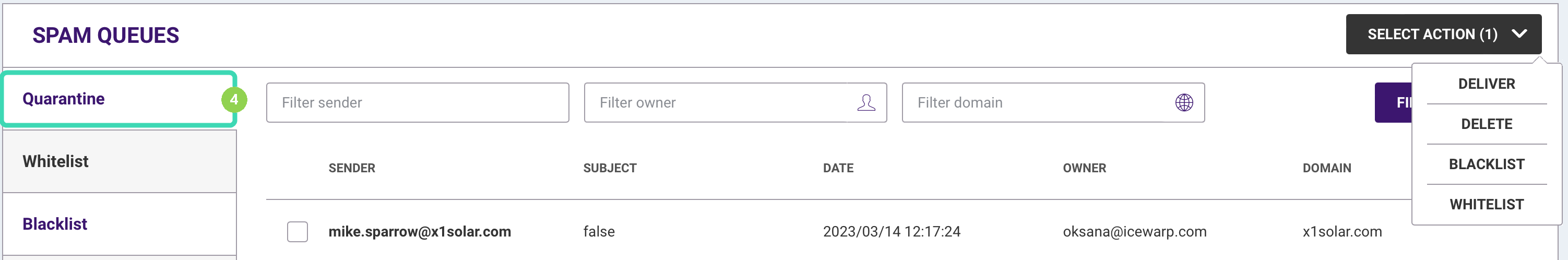Click the Owner column header
The width and height of the screenshot is (1568, 260).
[x=1084, y=168]
